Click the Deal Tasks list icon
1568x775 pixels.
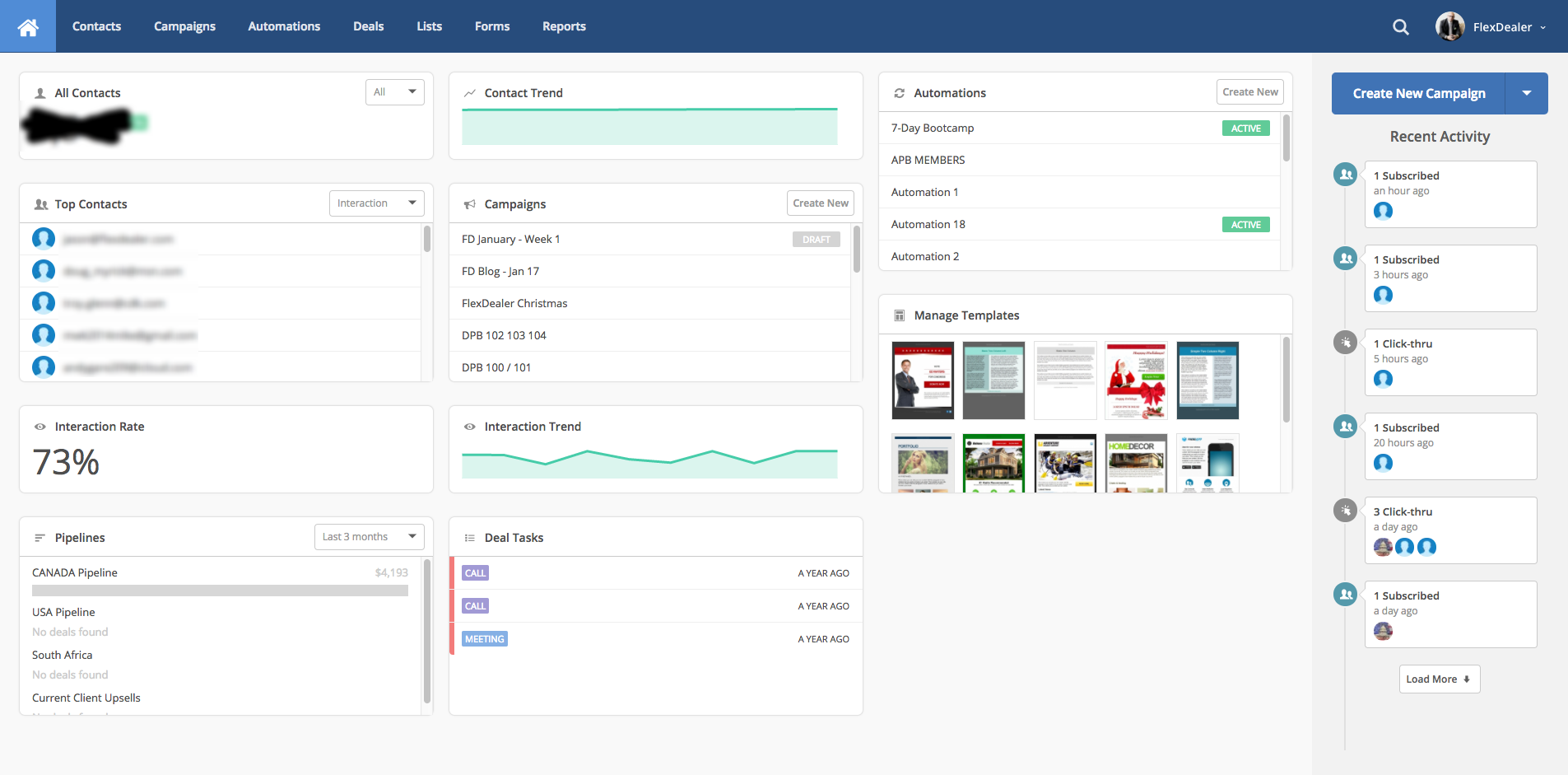click(x=469, y=538)
